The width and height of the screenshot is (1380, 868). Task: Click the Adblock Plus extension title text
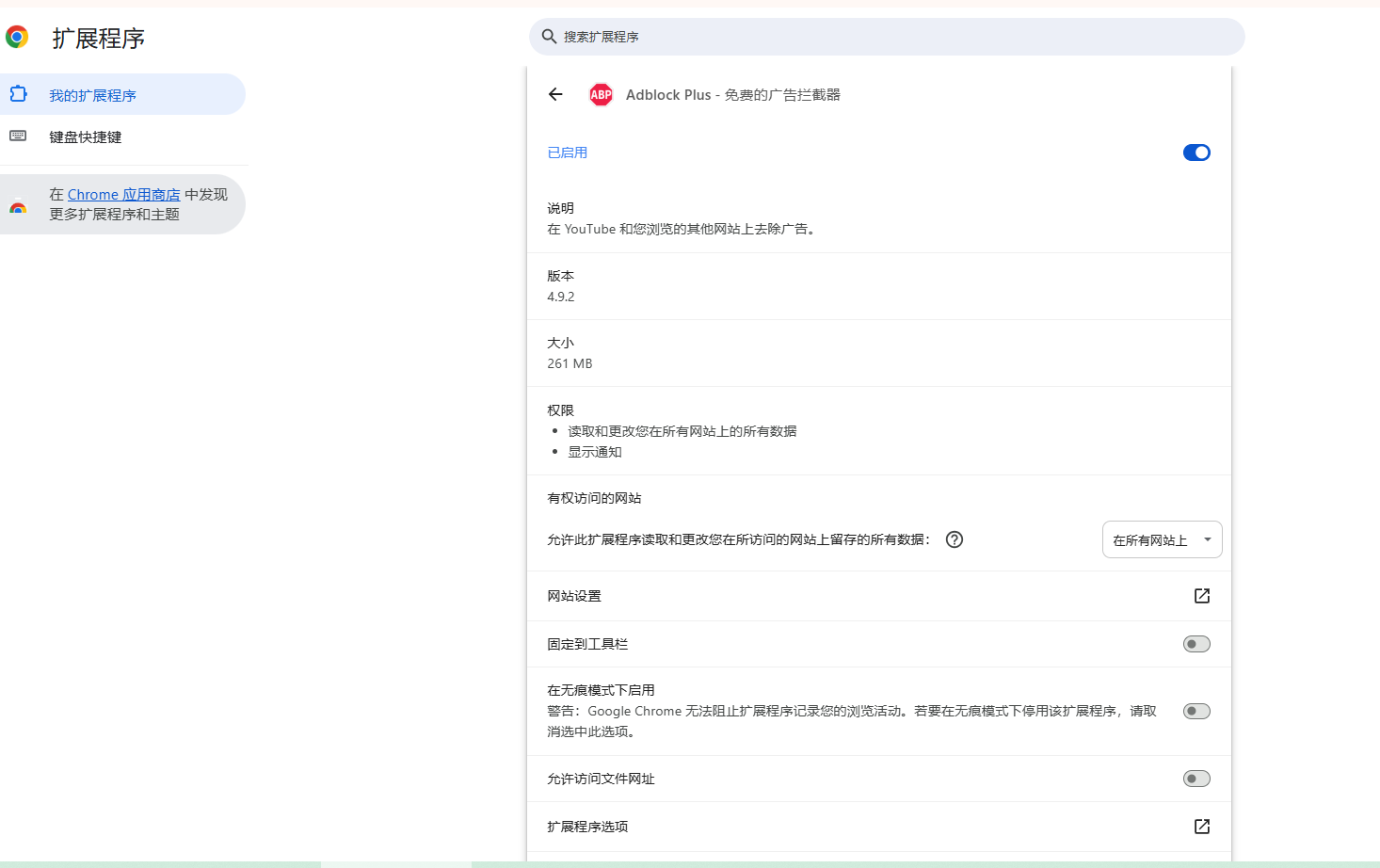click(732, 94)
